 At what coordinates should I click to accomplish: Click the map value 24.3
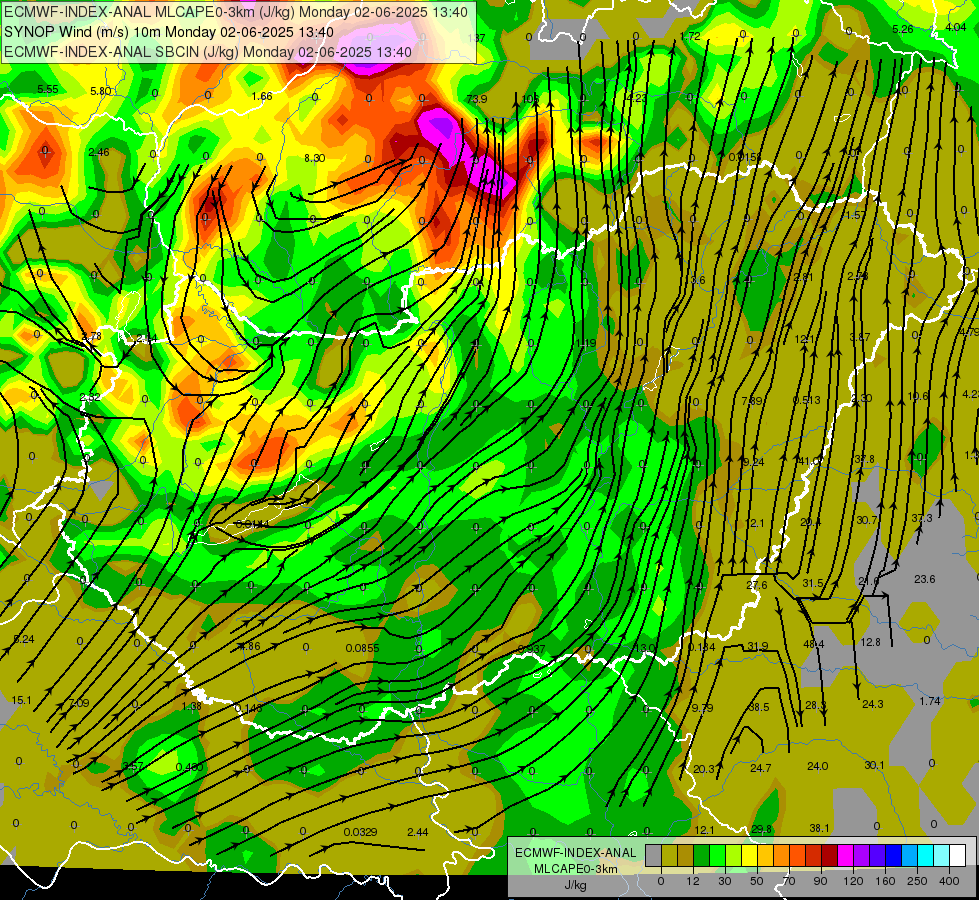[873, 704]
